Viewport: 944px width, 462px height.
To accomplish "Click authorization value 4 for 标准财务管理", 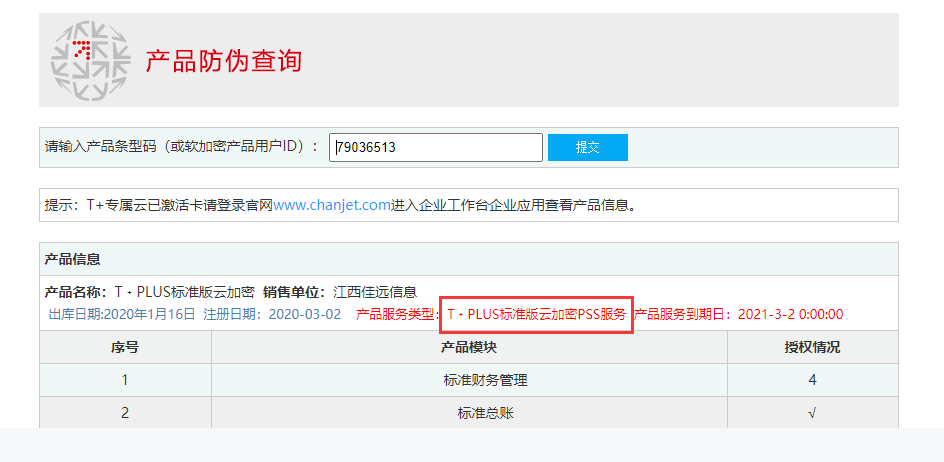I will tap(812, 380).
